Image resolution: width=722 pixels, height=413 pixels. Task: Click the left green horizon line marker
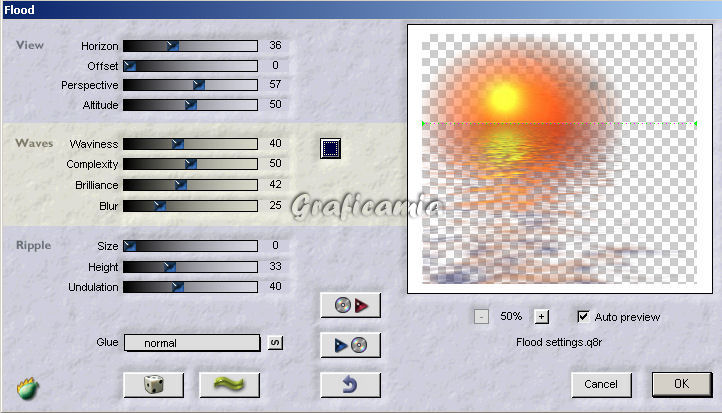tap(423, 123)
